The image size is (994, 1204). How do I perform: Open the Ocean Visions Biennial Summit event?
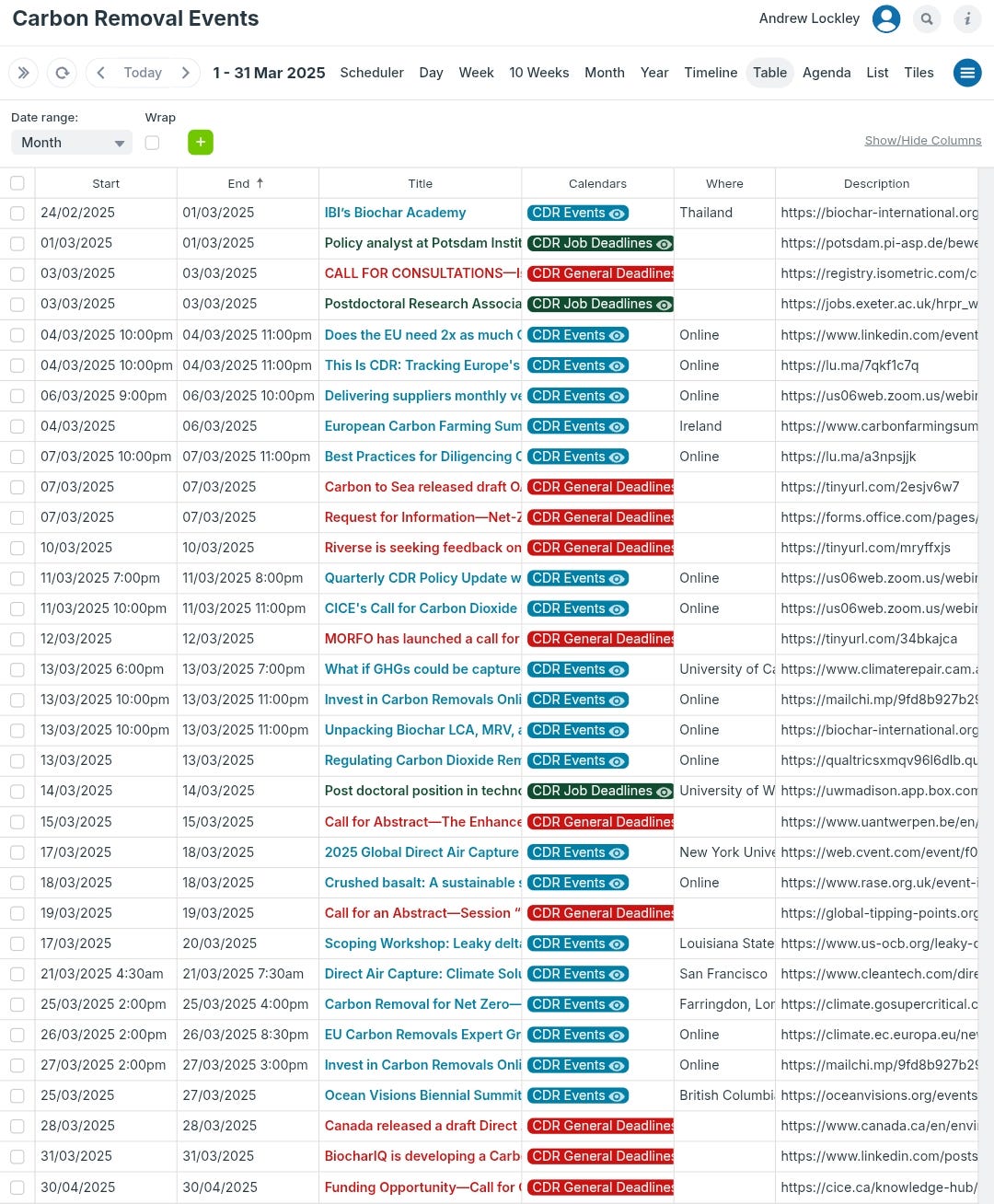[422, 1095]
